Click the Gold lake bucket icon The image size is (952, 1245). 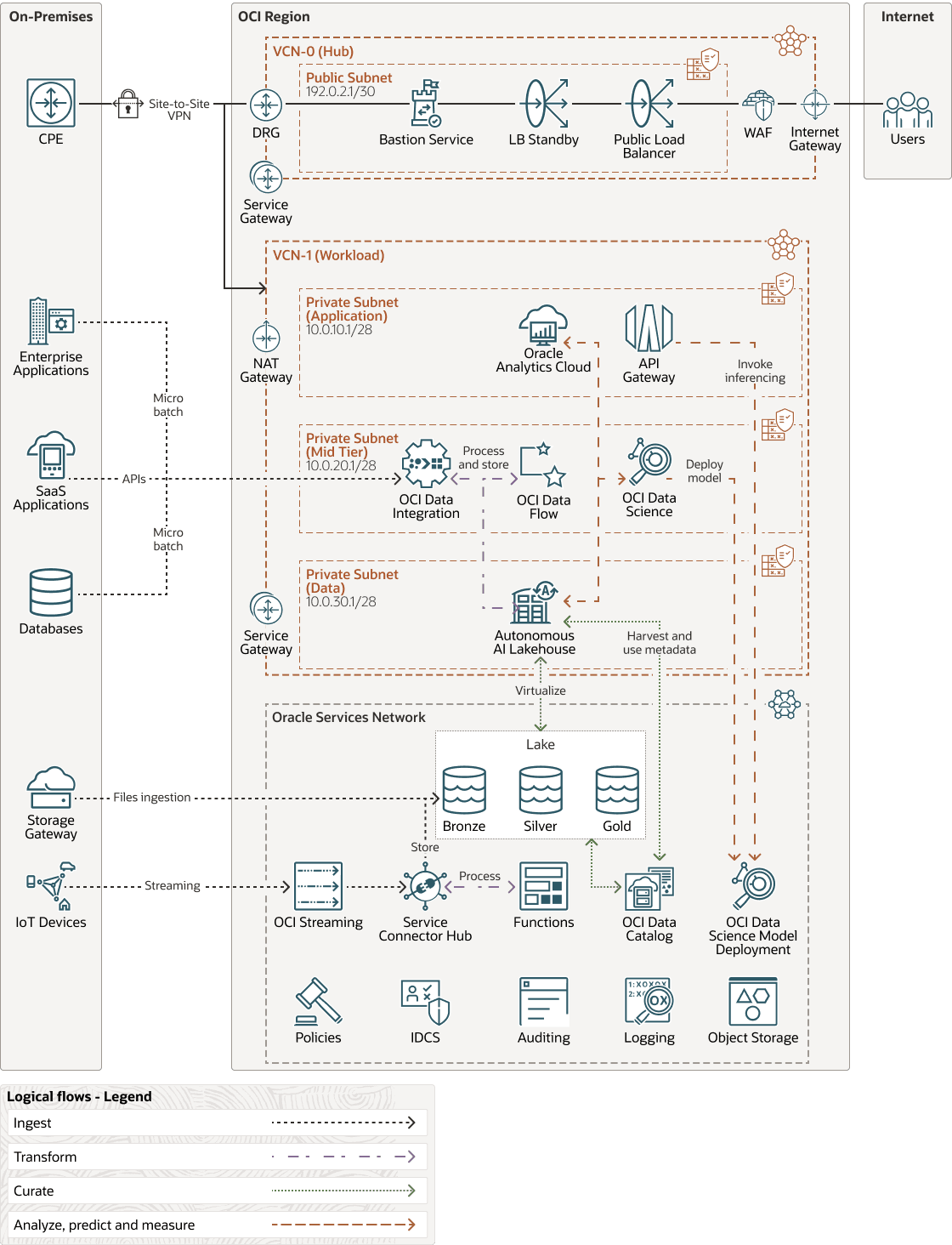tap(617, 790)
